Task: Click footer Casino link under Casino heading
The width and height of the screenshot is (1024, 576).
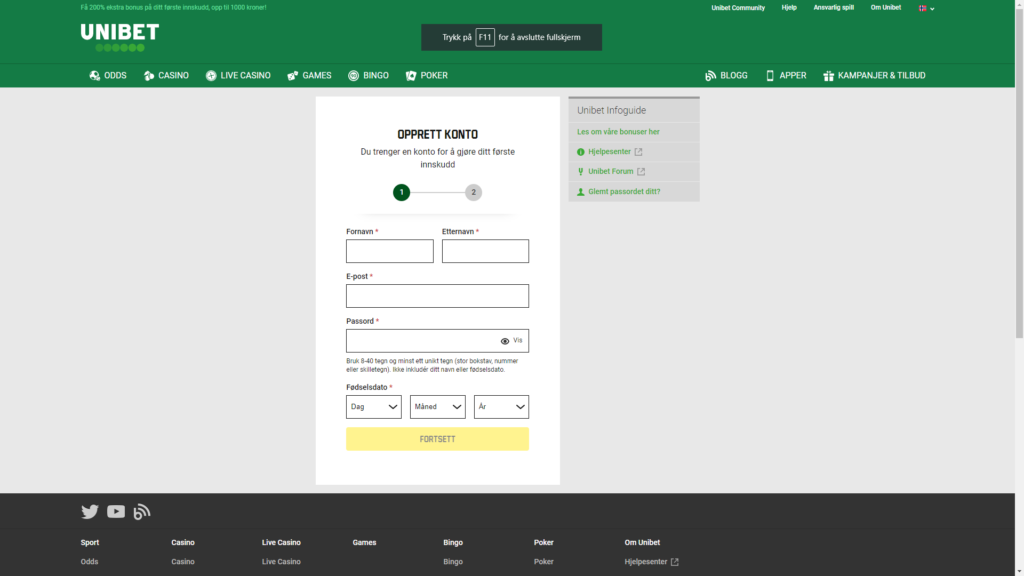Action: click(x=183, y=562)
